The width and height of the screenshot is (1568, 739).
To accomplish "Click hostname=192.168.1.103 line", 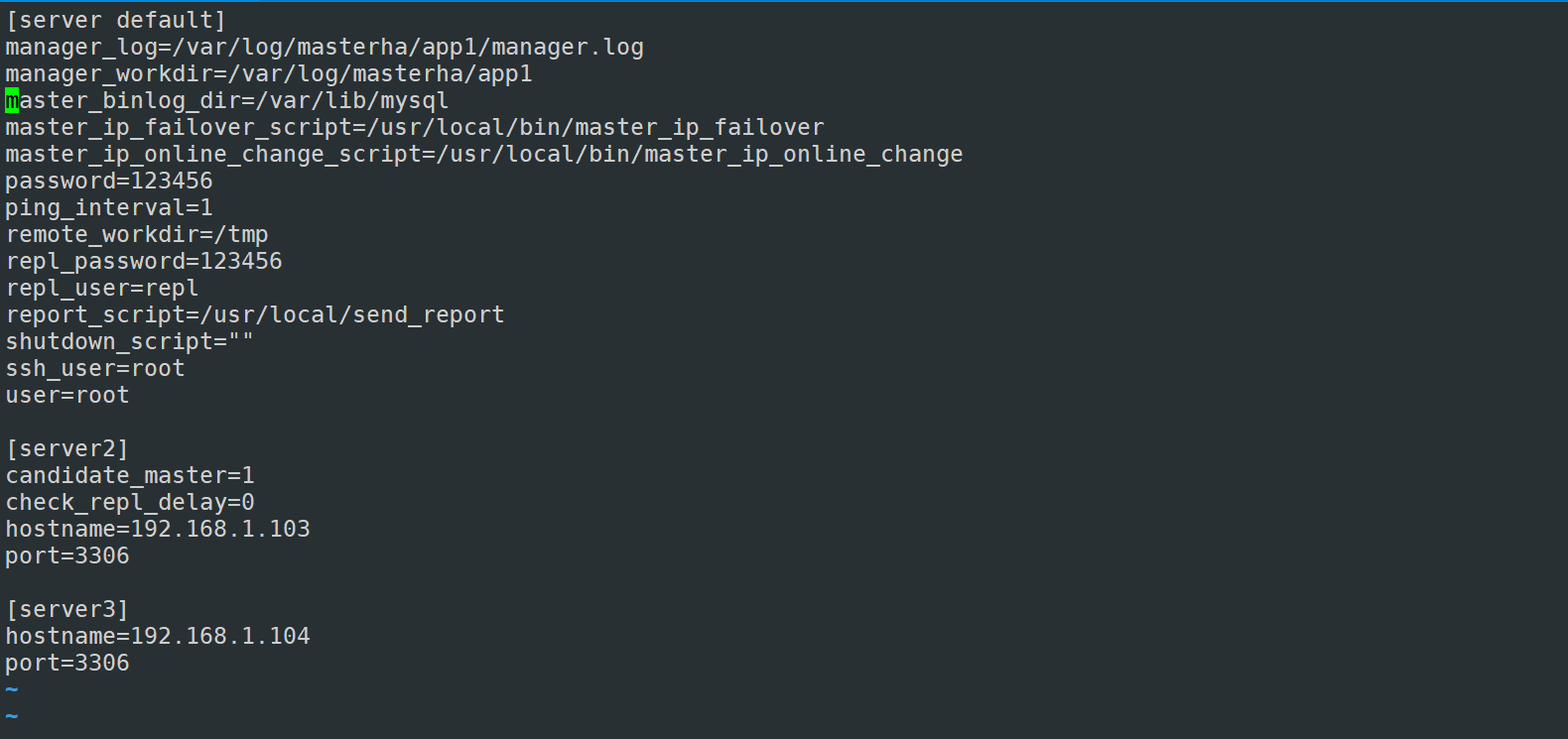I will (158, 530).
